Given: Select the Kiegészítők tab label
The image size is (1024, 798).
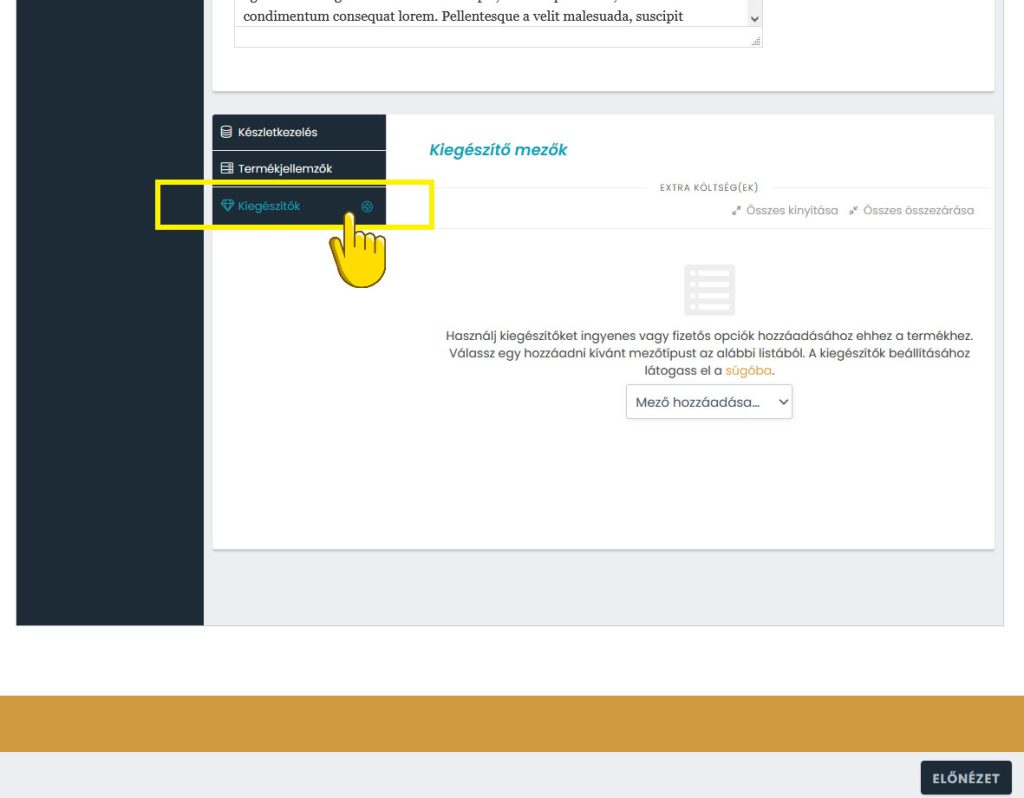Looking at the screenshot, I should [x=269, y=206].
